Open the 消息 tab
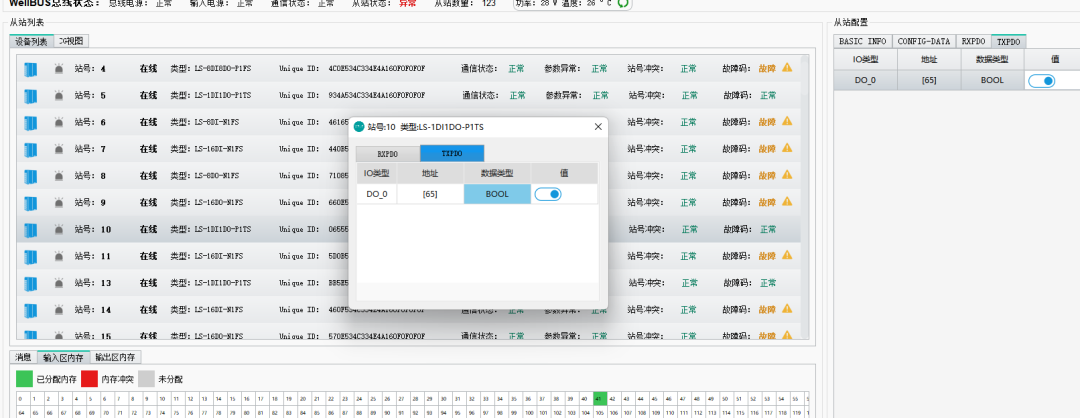Screen dimensions: 1080x418 (23, 357)
